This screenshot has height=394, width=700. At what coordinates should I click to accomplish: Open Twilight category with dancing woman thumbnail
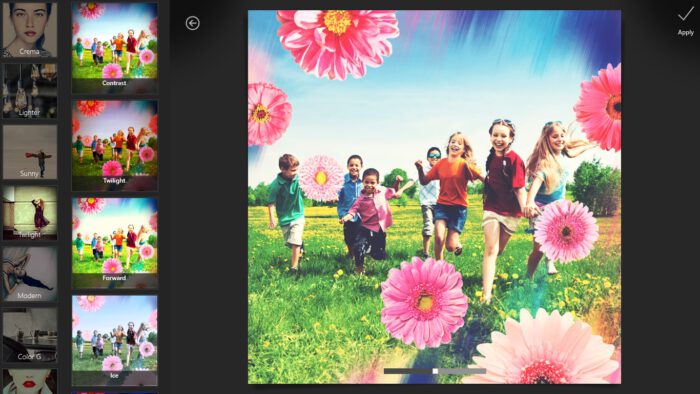coord(30,213)
